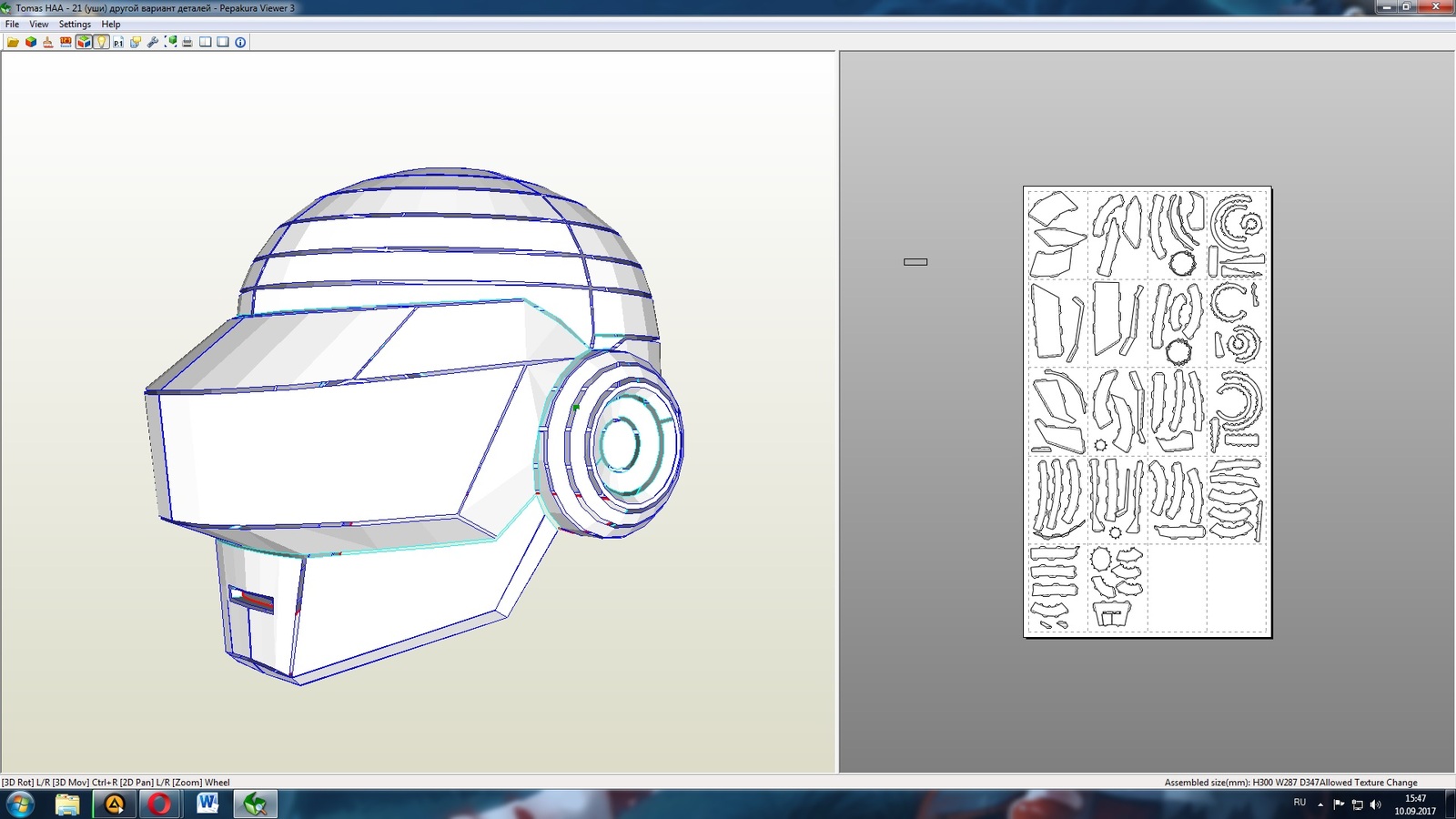This screenshot has height=819, width=1456.
Task: Open the View menu
Action: [39, 25]
